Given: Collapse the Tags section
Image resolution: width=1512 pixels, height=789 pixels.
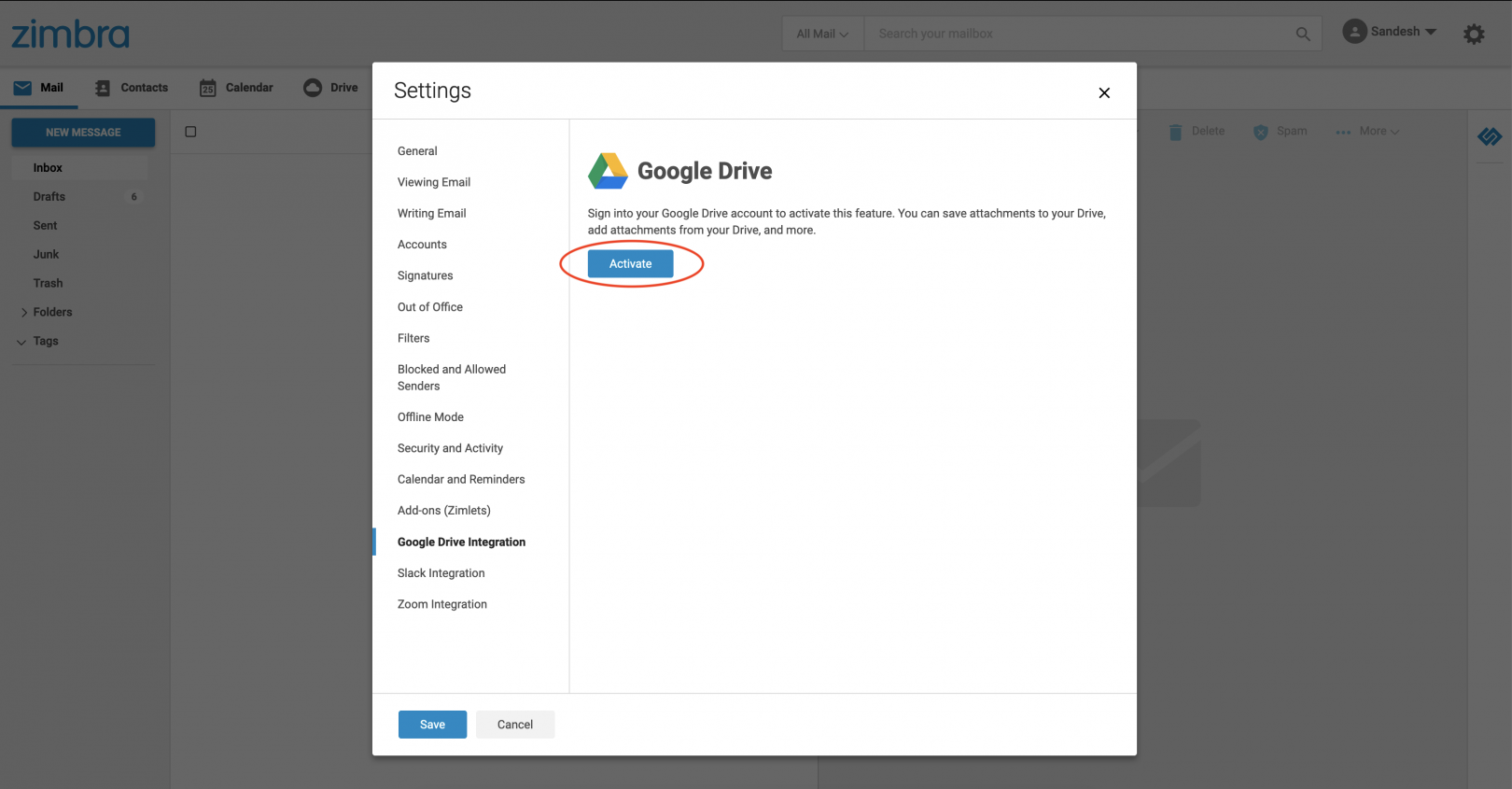Looking at the screenshot, I should pyautogui.click(x=21, y=342).
